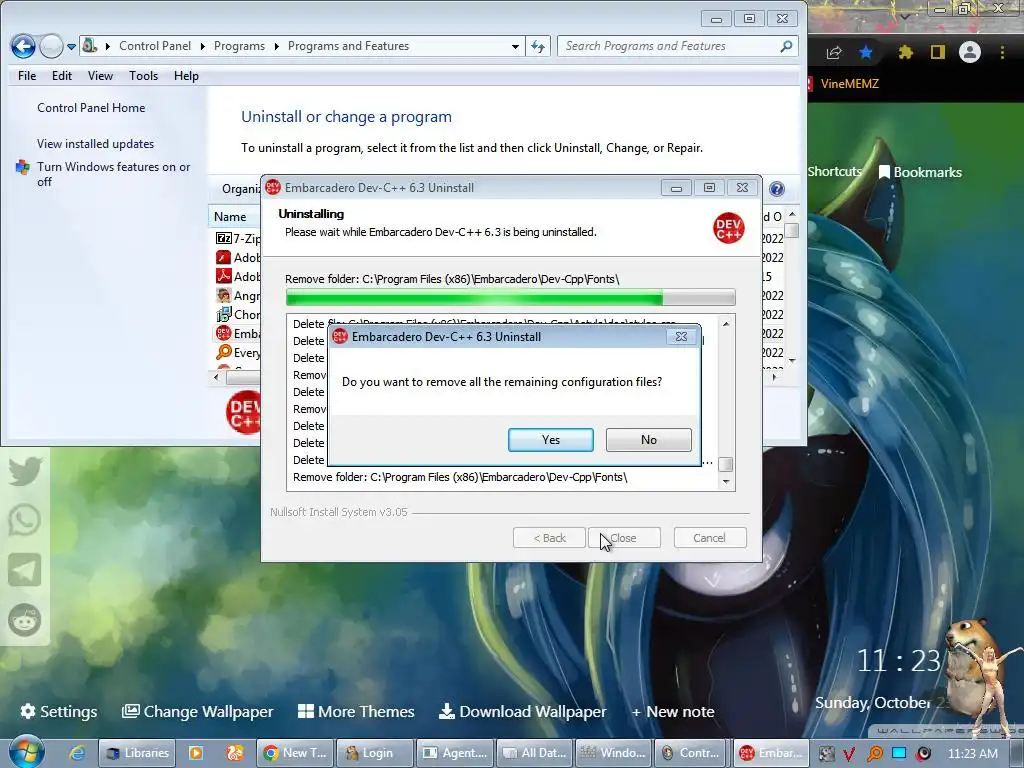Screen dimensions: 1024x768
Task: Open Shortcuts on the new tab page
Action: (x=835, y=172)
